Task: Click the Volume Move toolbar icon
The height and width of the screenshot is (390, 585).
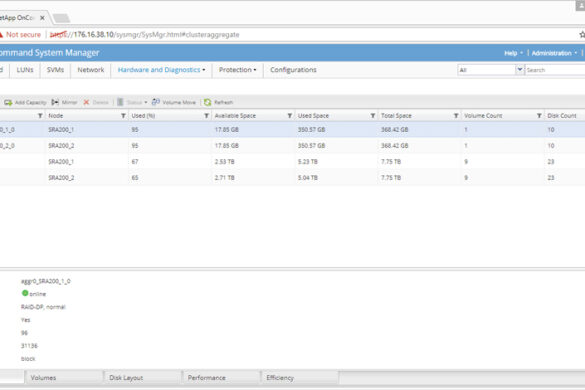Action: pyautogui.click(x=156, y=102)
